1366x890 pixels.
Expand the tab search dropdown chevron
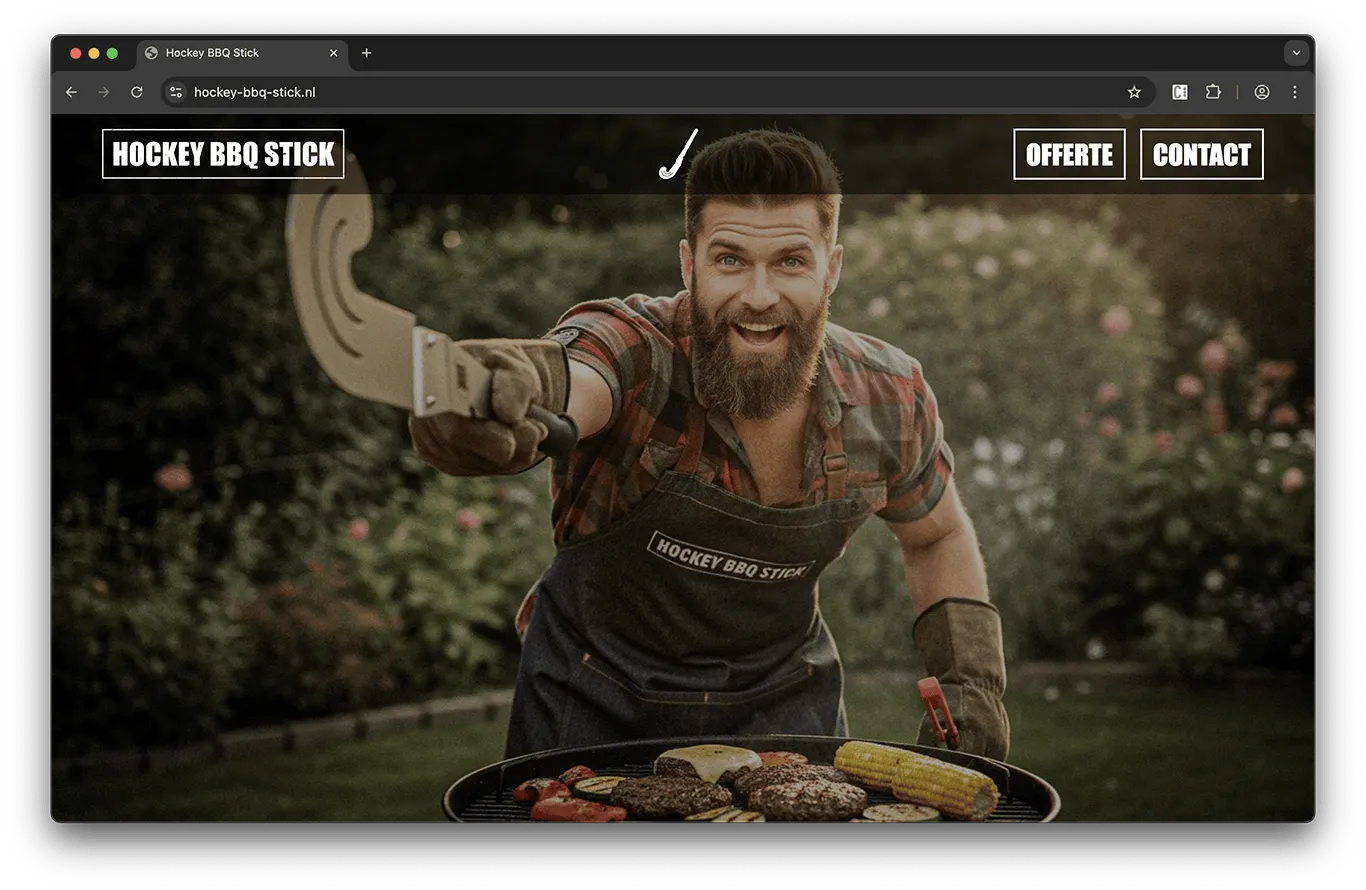[x=1296, y=53]
